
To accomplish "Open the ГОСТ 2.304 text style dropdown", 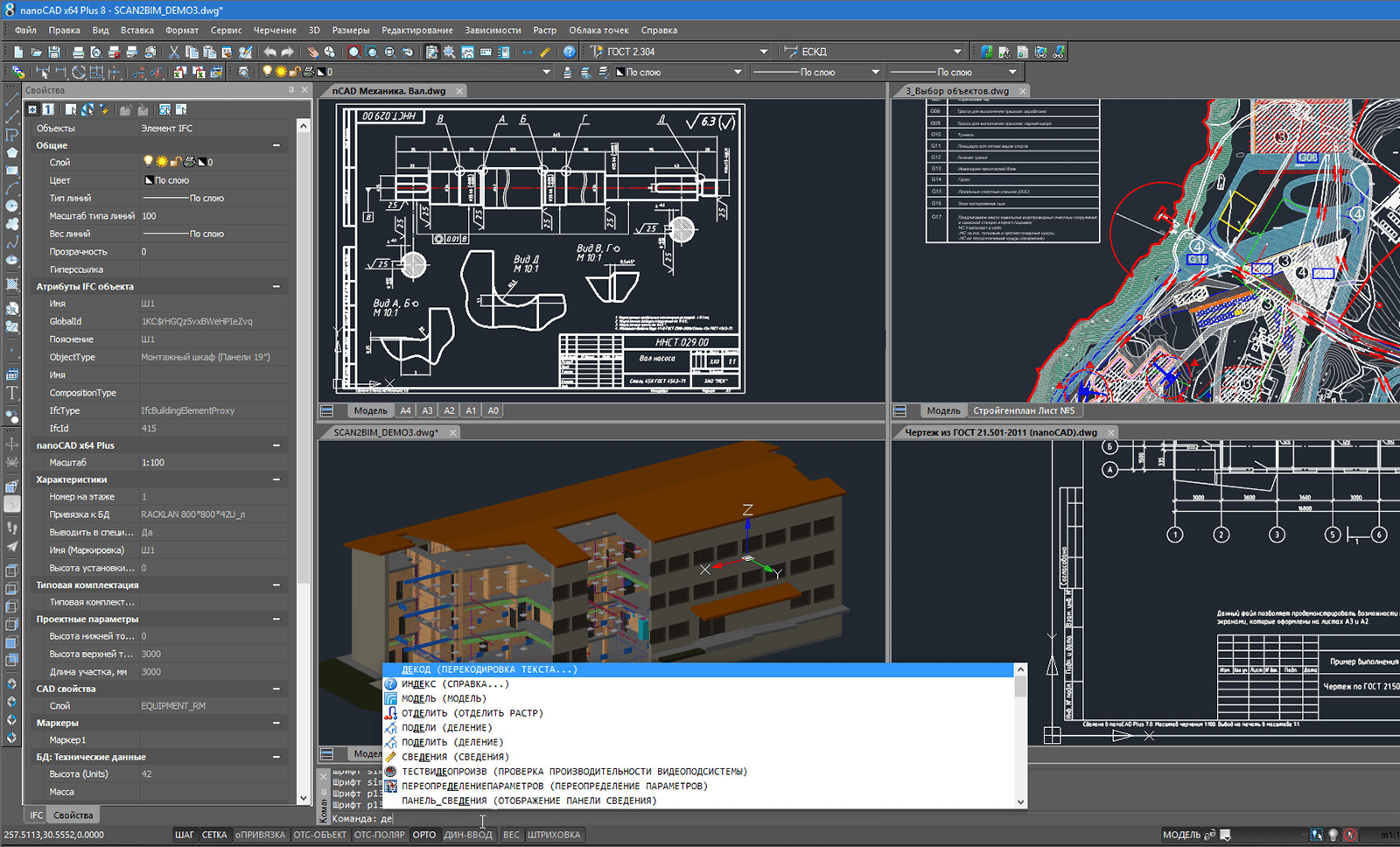I will (763, 52).
